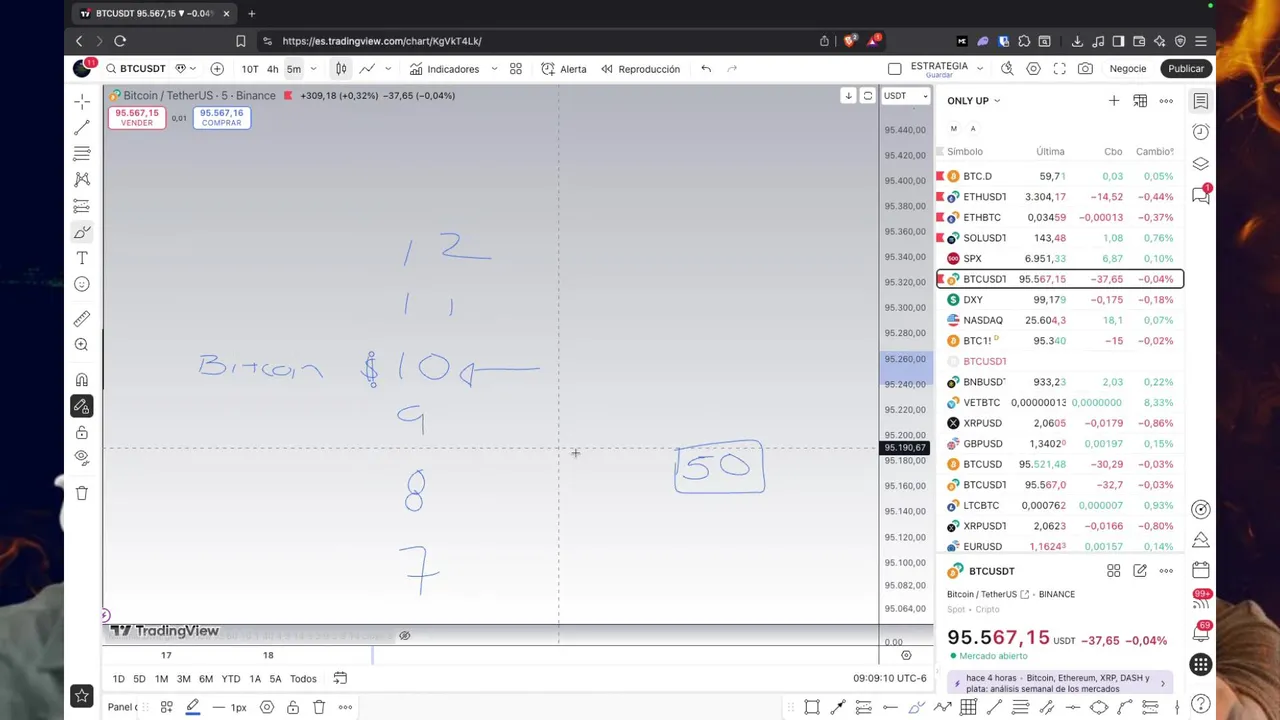Click the Publicar button
This screenshot has height=720, width=1280.
[1186, 69]
